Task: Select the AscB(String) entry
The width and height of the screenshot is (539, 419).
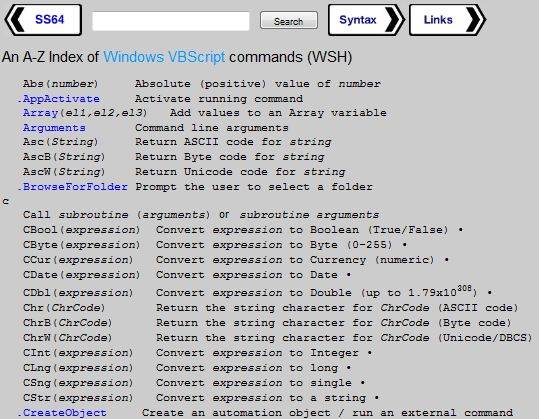Action: (x=64, y=157)
